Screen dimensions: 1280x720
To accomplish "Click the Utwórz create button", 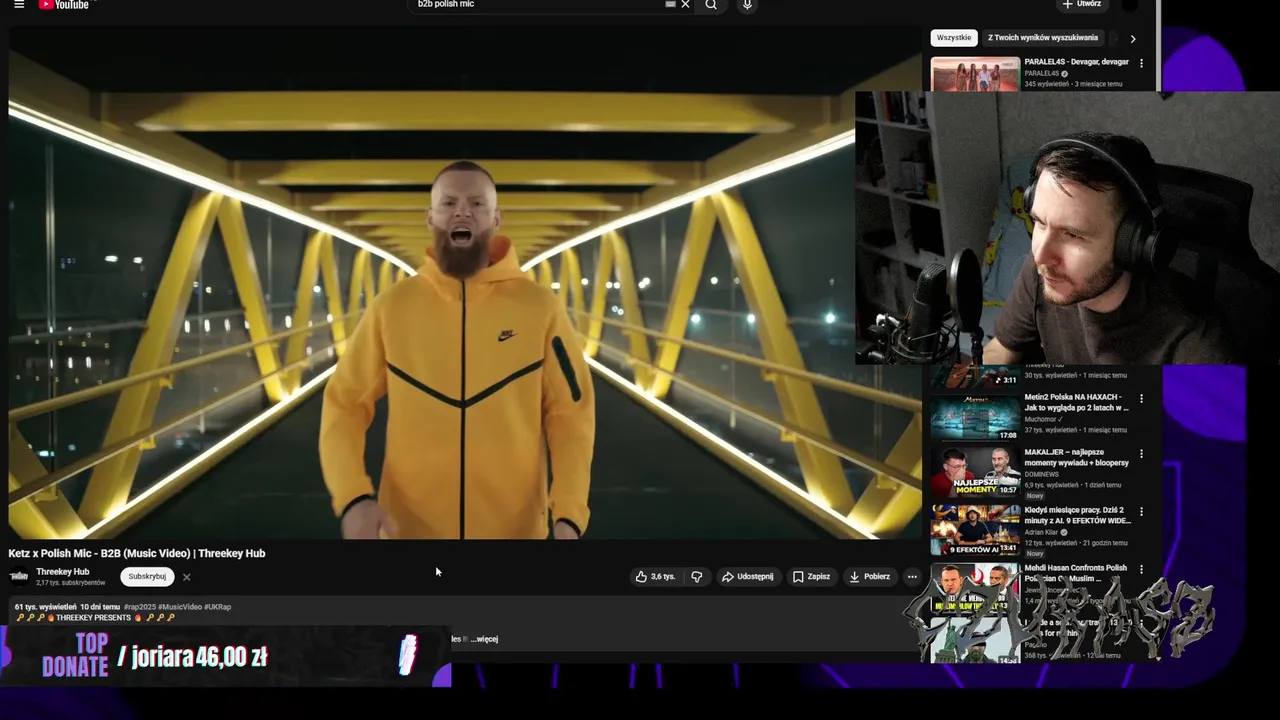I will click(x=1084, y=5).
